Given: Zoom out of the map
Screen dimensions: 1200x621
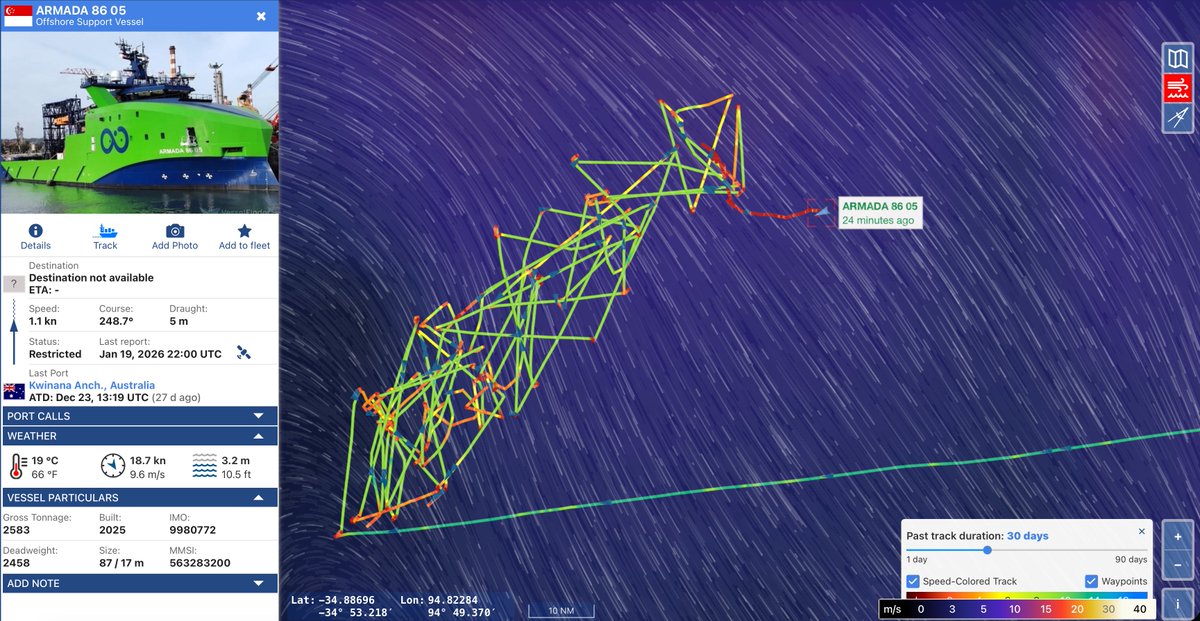Looking at the screenshot, I should pos(1177,564).
